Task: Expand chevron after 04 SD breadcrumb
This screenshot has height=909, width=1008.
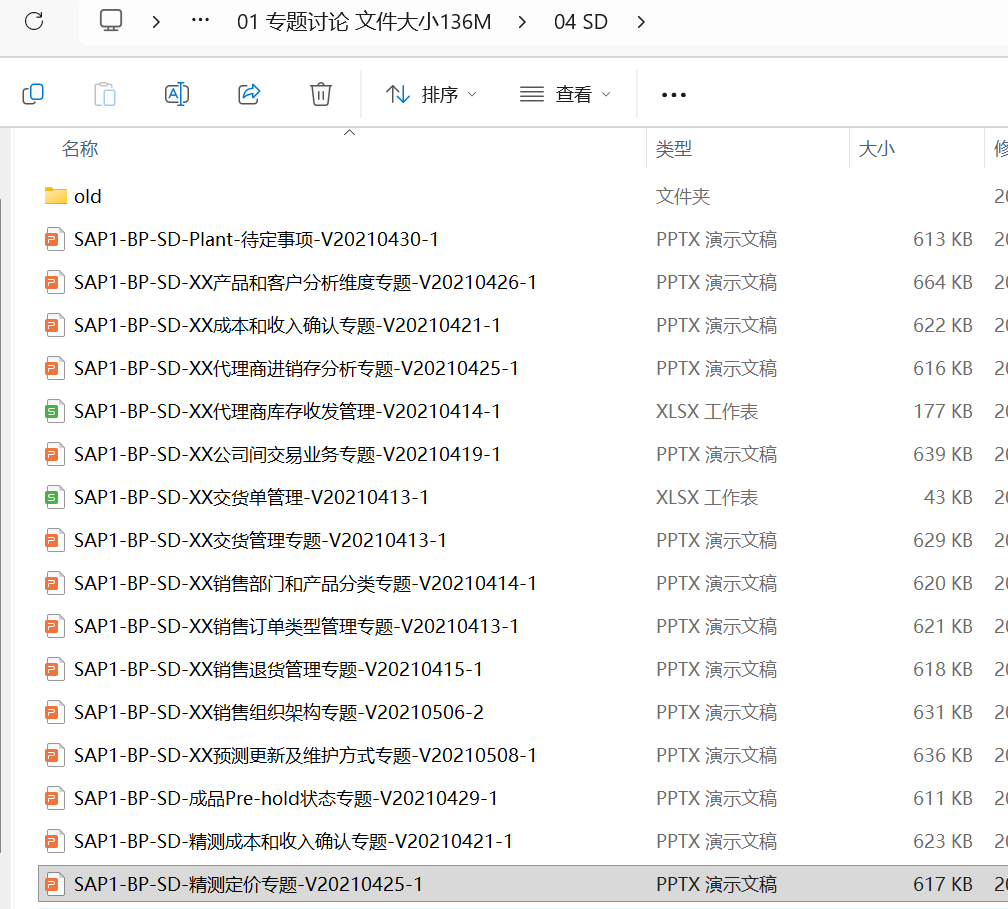Action: pyautogui.click(x=641, y=21)
